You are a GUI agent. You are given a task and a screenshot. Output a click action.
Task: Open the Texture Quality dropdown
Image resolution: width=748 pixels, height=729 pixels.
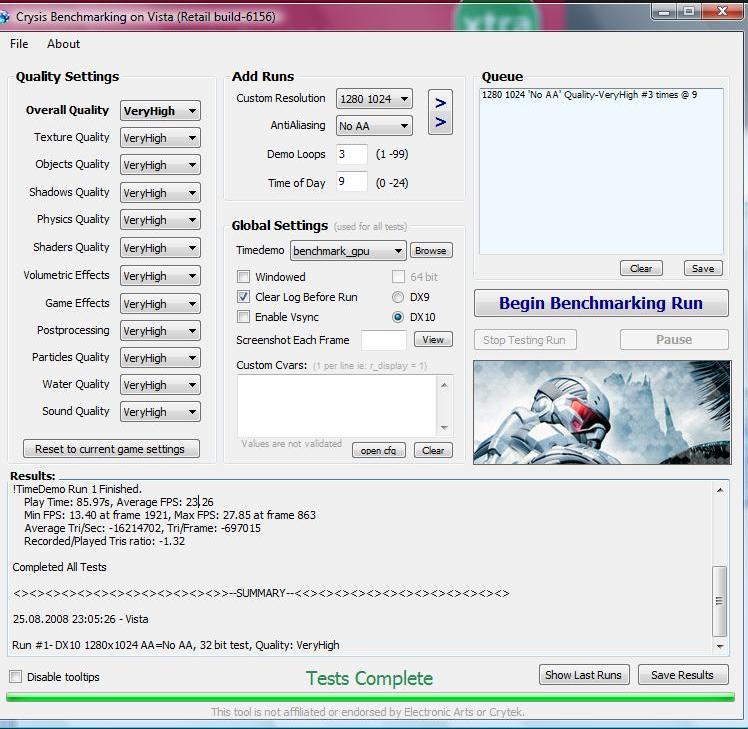160,138
